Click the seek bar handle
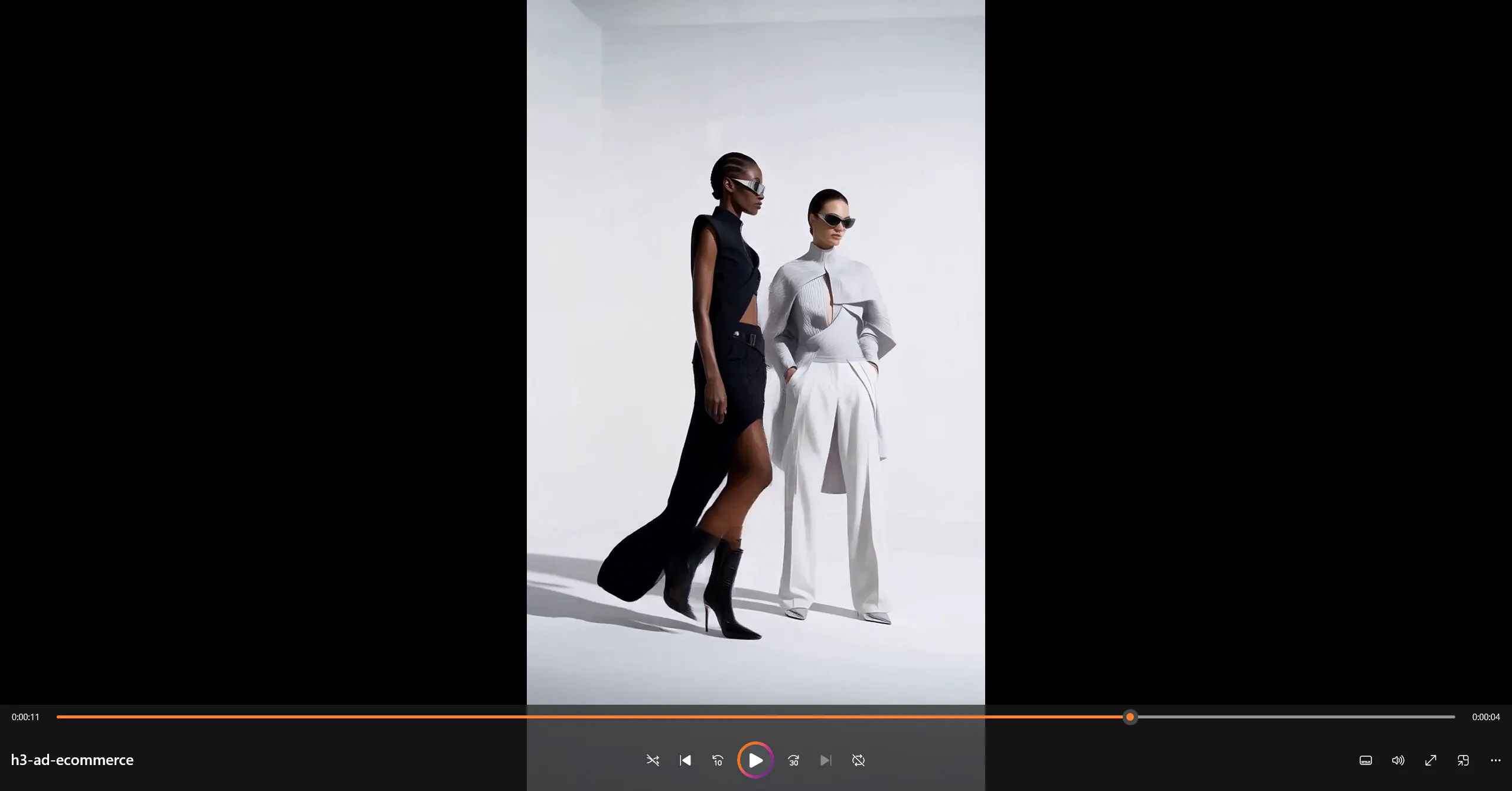The image size is (1512, 791). [1130, 717]
